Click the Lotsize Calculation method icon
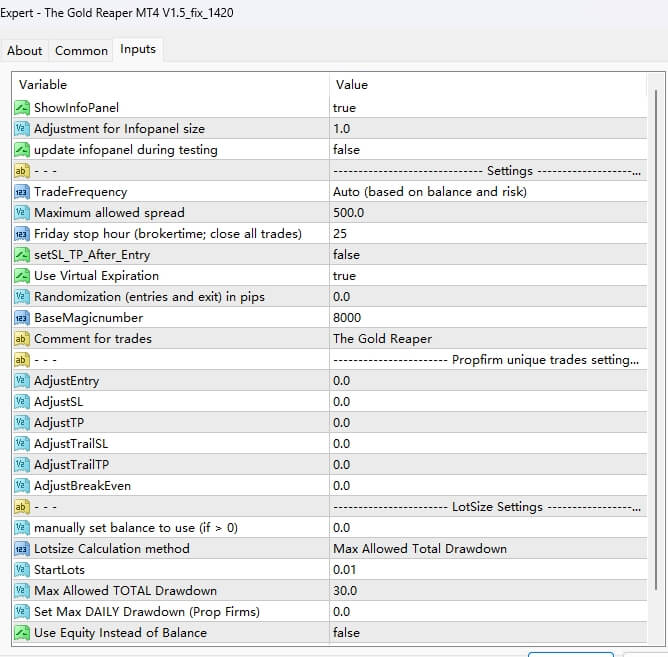The height and width of the screenshot is (657, 668). [x=22, y=549]
